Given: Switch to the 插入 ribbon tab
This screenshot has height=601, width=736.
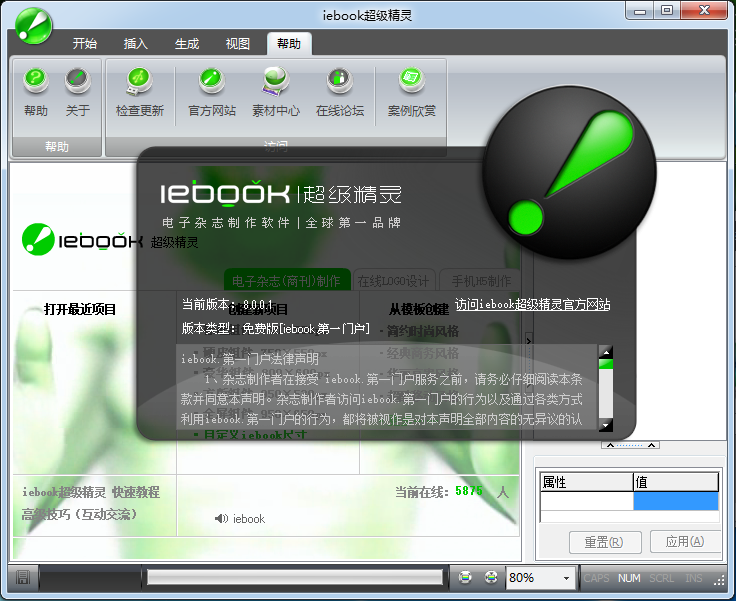Looking at the screenshot, I should pos(136,44).
